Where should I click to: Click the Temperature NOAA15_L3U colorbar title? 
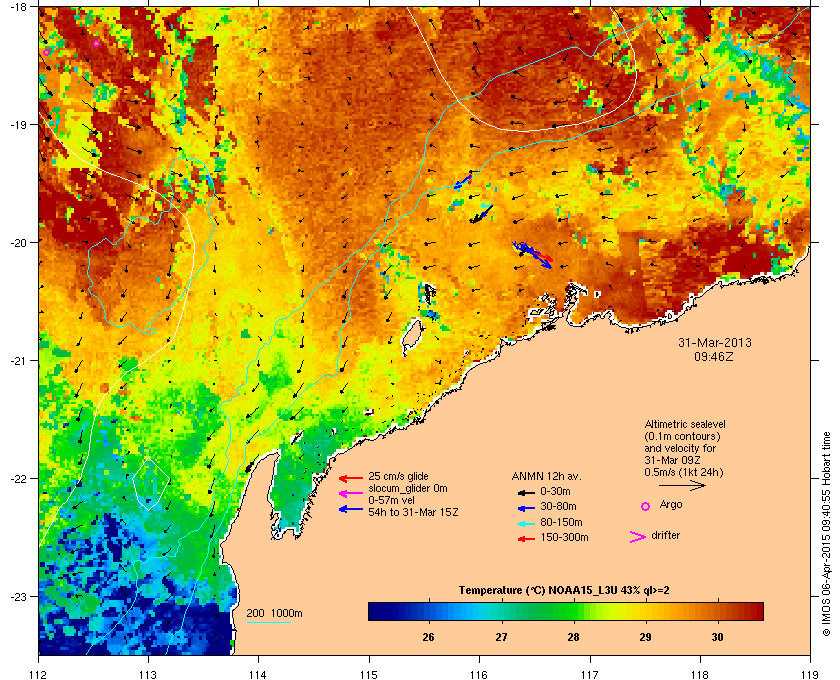tap(564, 591)
